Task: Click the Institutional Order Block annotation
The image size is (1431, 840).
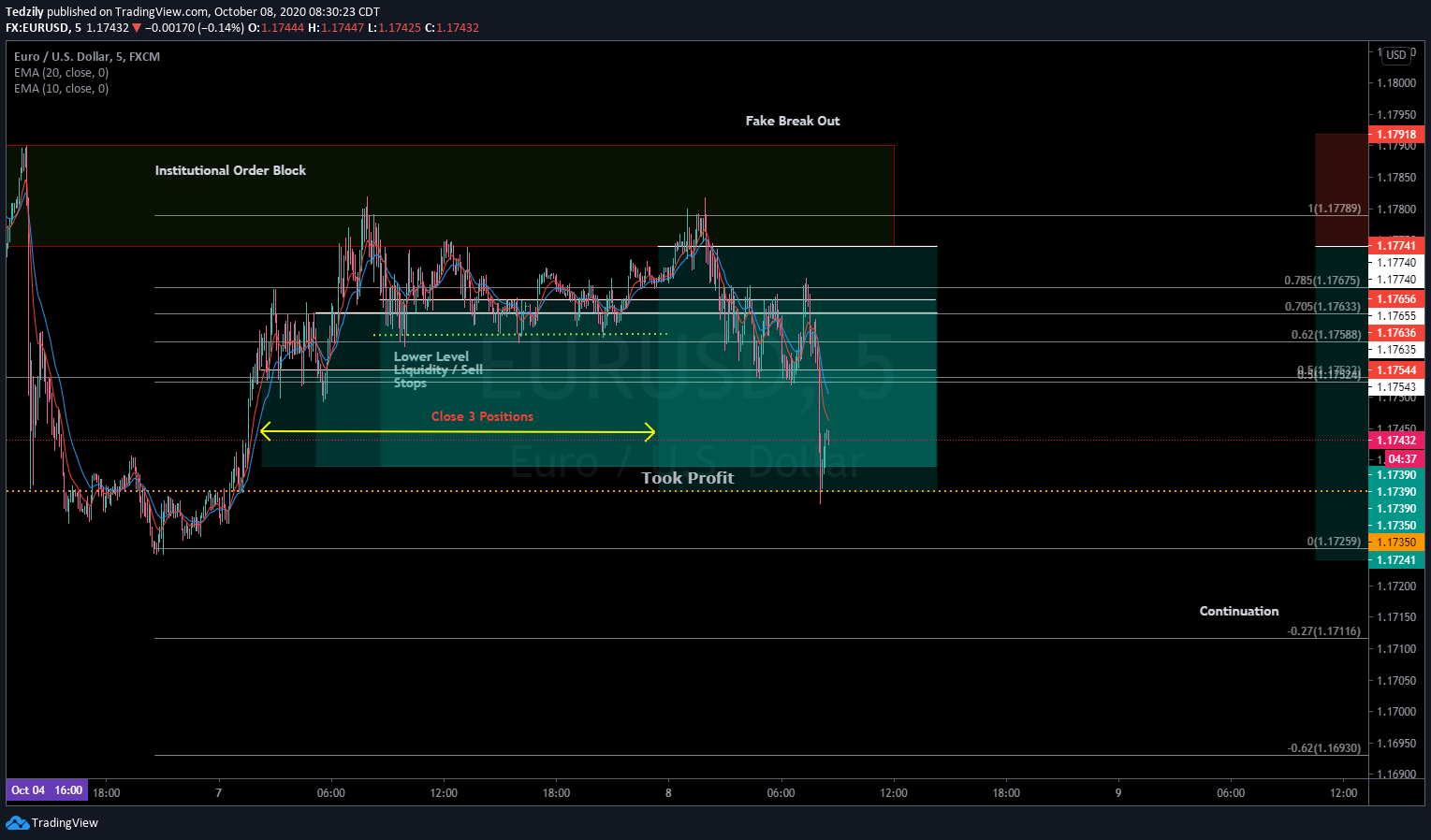Action: tap(230, 170)
